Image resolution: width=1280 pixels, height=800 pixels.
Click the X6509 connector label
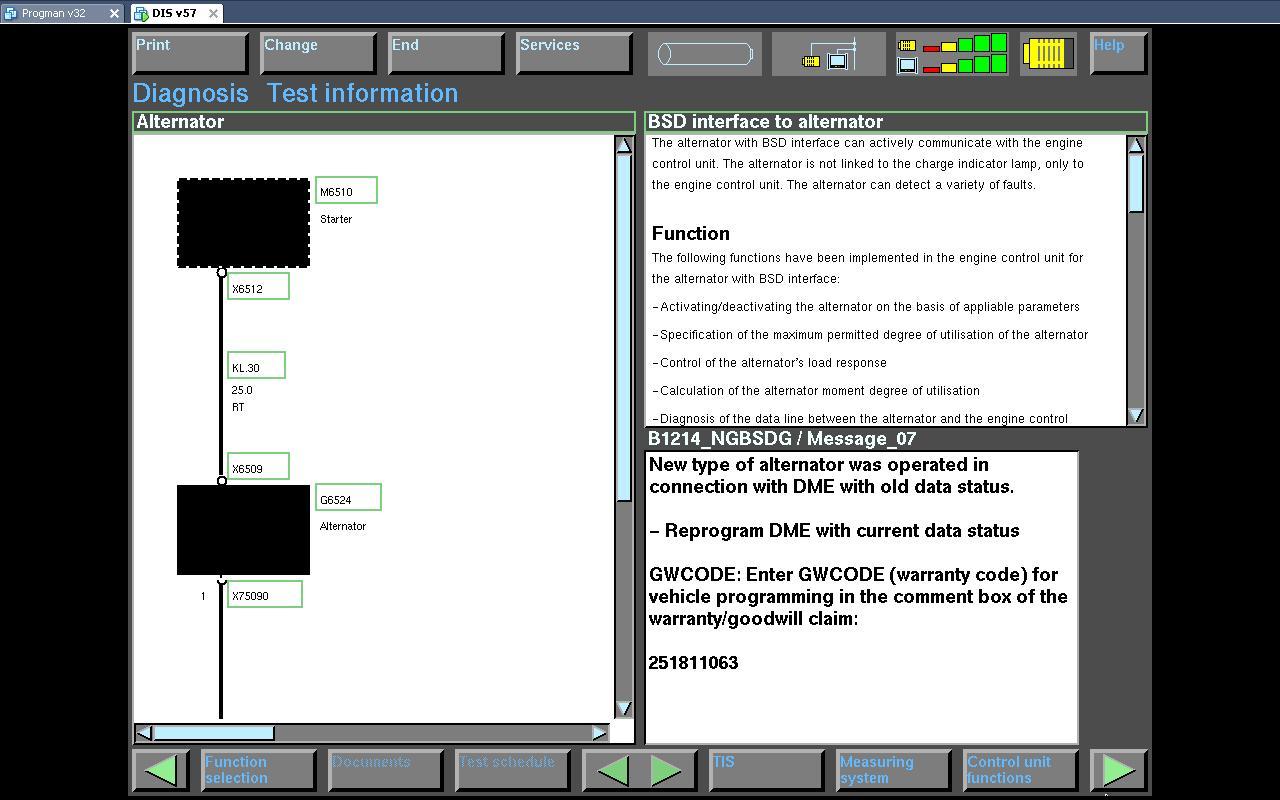258,467
